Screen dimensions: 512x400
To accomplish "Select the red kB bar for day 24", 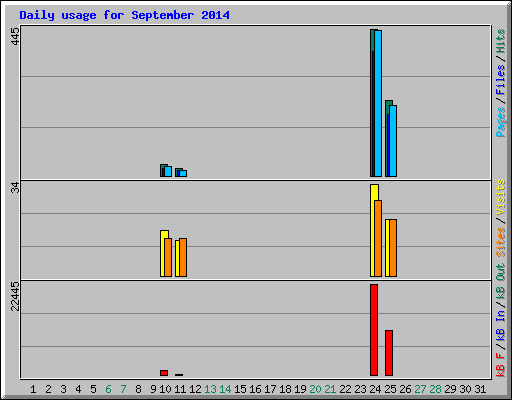I will click(x=374, y=330).
